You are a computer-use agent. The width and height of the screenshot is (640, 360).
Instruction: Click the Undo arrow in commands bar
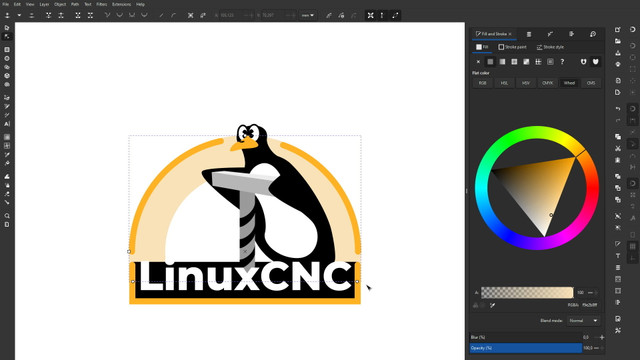618,109
